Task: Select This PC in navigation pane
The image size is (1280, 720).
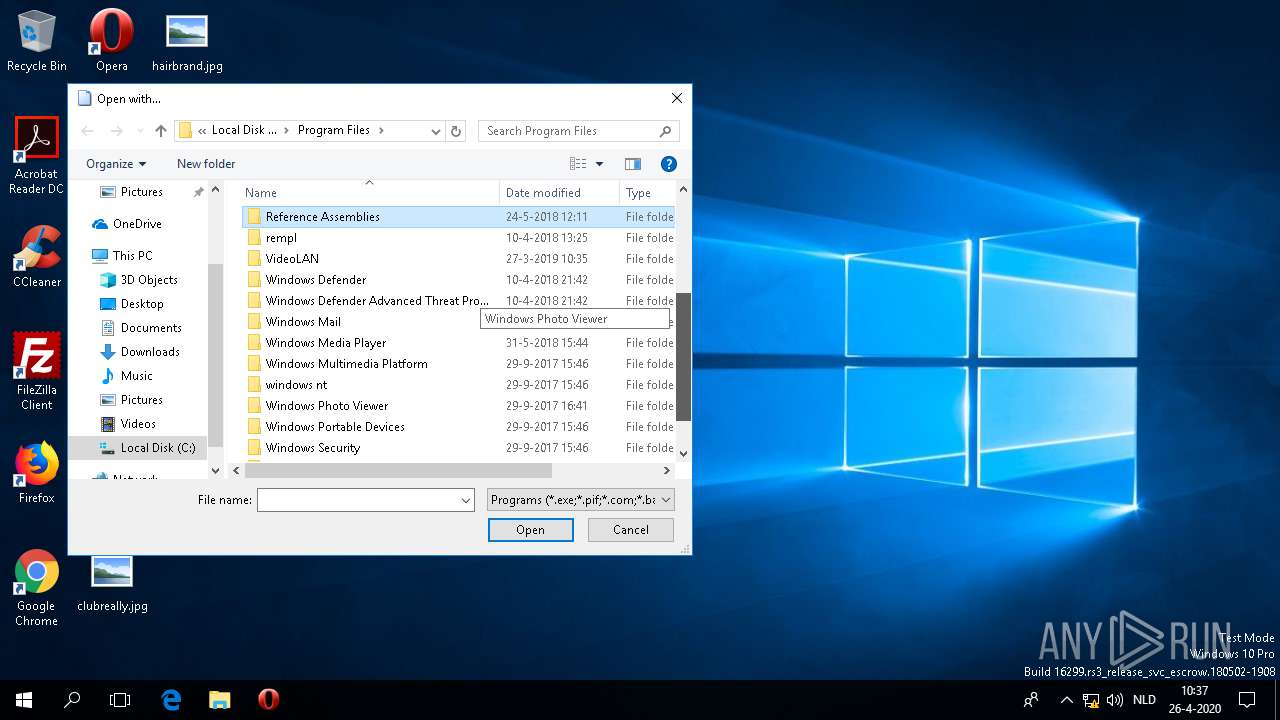Action: point(132,256)
